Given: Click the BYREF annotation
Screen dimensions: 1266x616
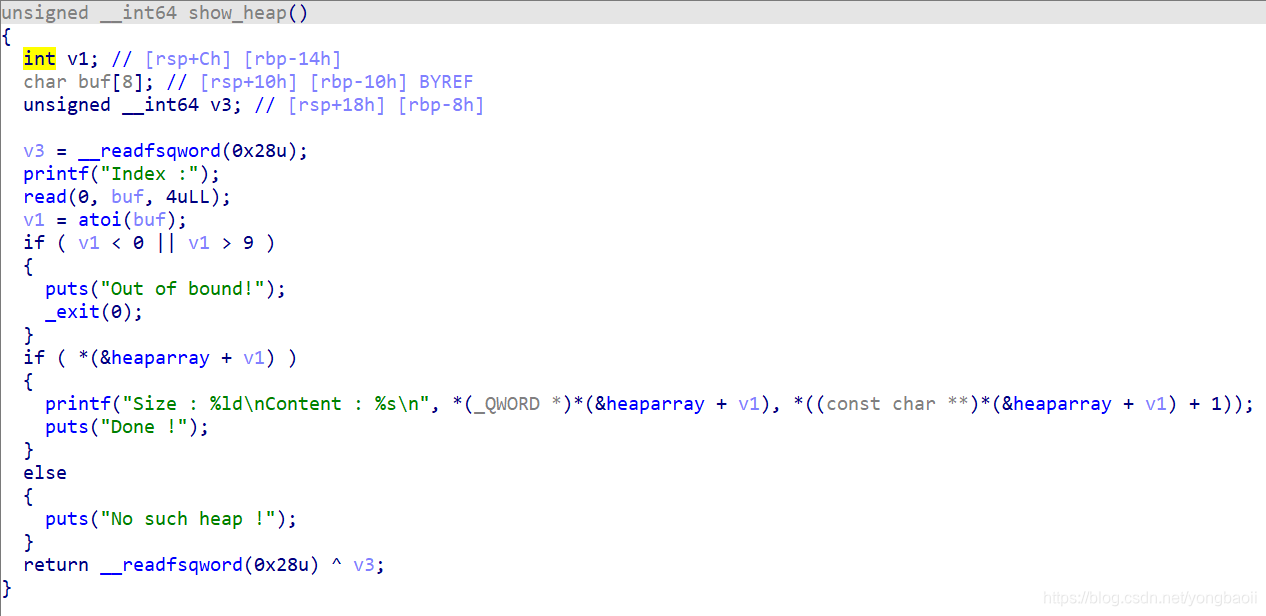Looking at the screenshot, I should pyautogui.click(x=446, y=82).
